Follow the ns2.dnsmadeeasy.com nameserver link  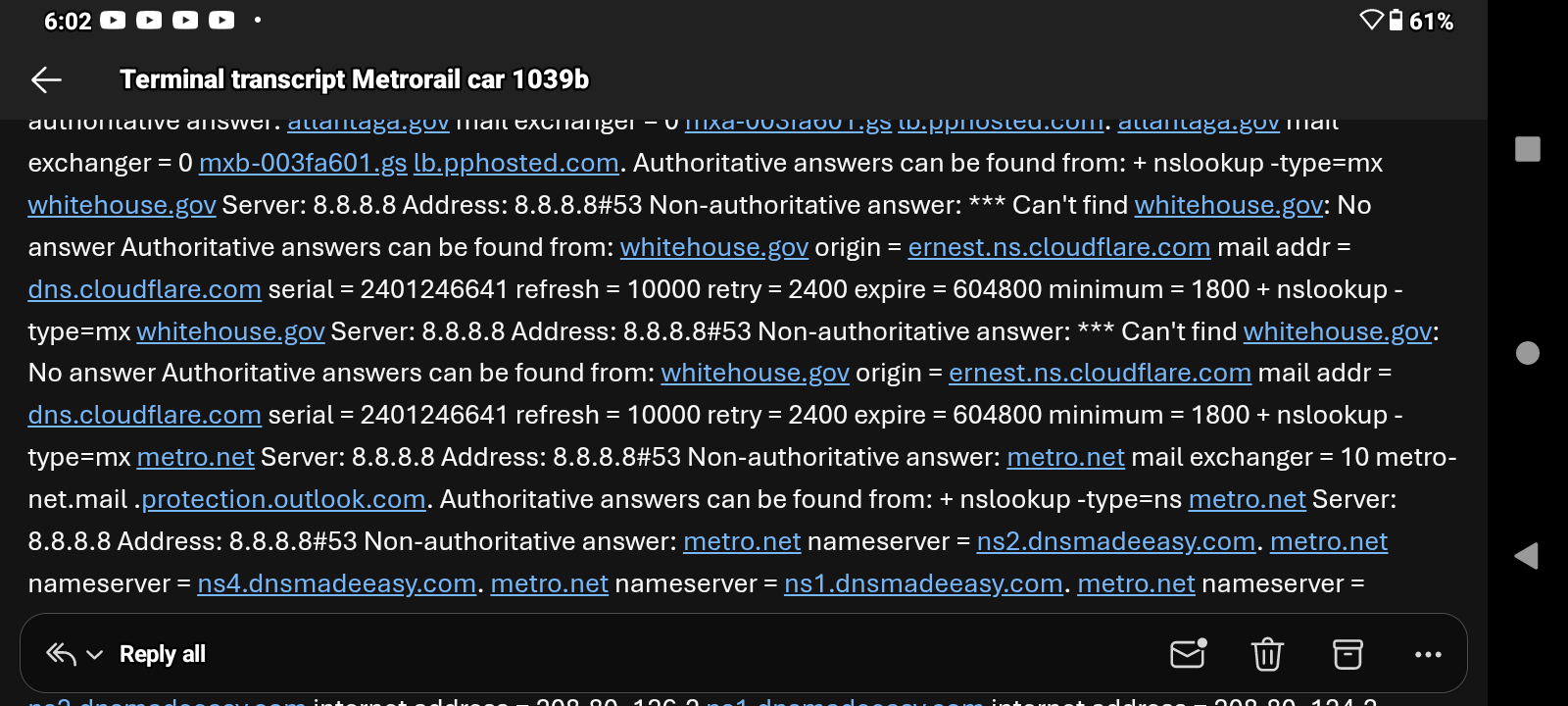(1115, 541)
